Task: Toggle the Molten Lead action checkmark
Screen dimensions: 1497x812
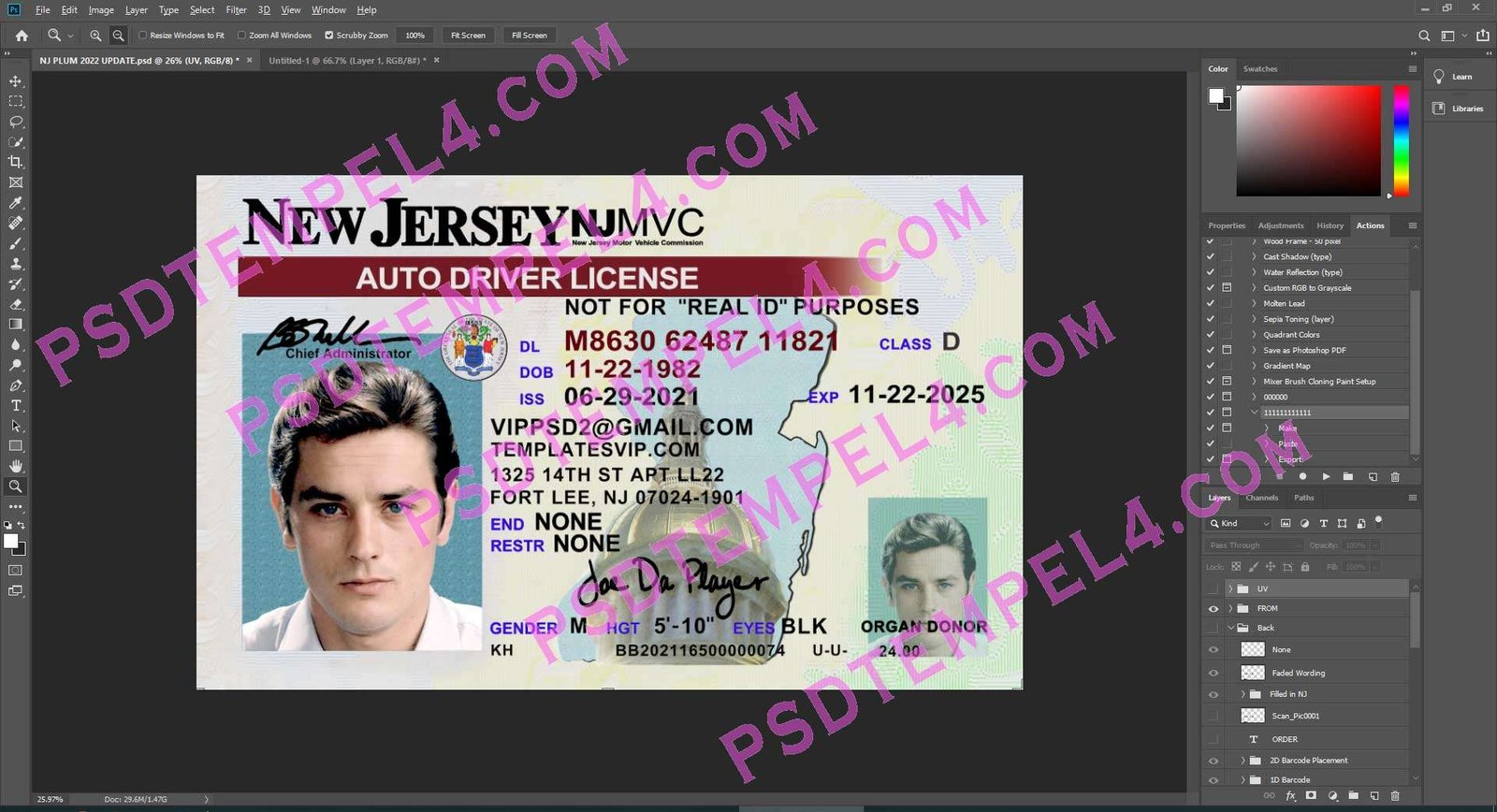Action: pos(1210,303)
